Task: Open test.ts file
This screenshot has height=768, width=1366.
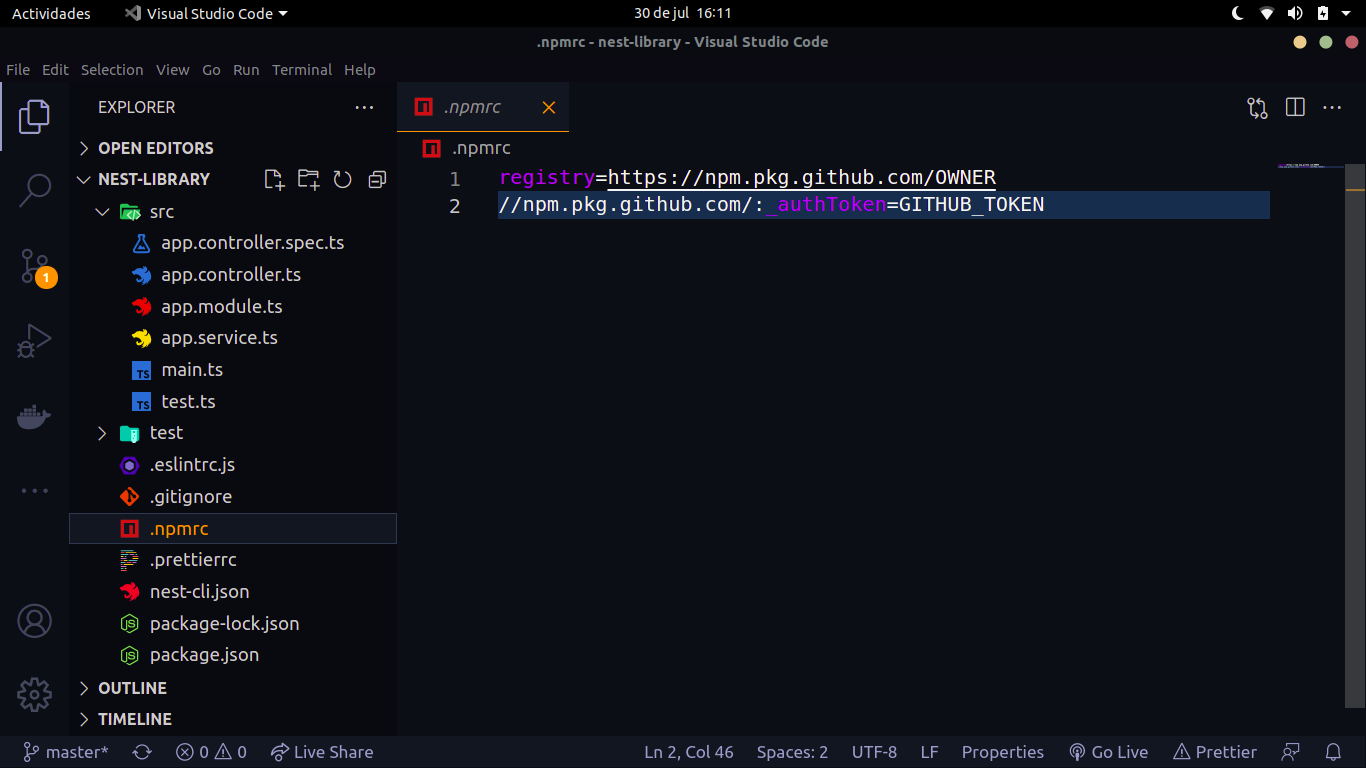Action: click(233, 402)
